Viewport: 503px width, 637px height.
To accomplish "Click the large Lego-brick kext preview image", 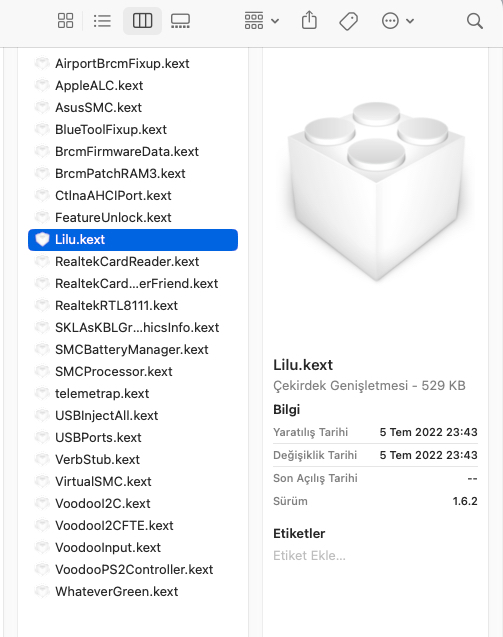I will pos(376,191).
